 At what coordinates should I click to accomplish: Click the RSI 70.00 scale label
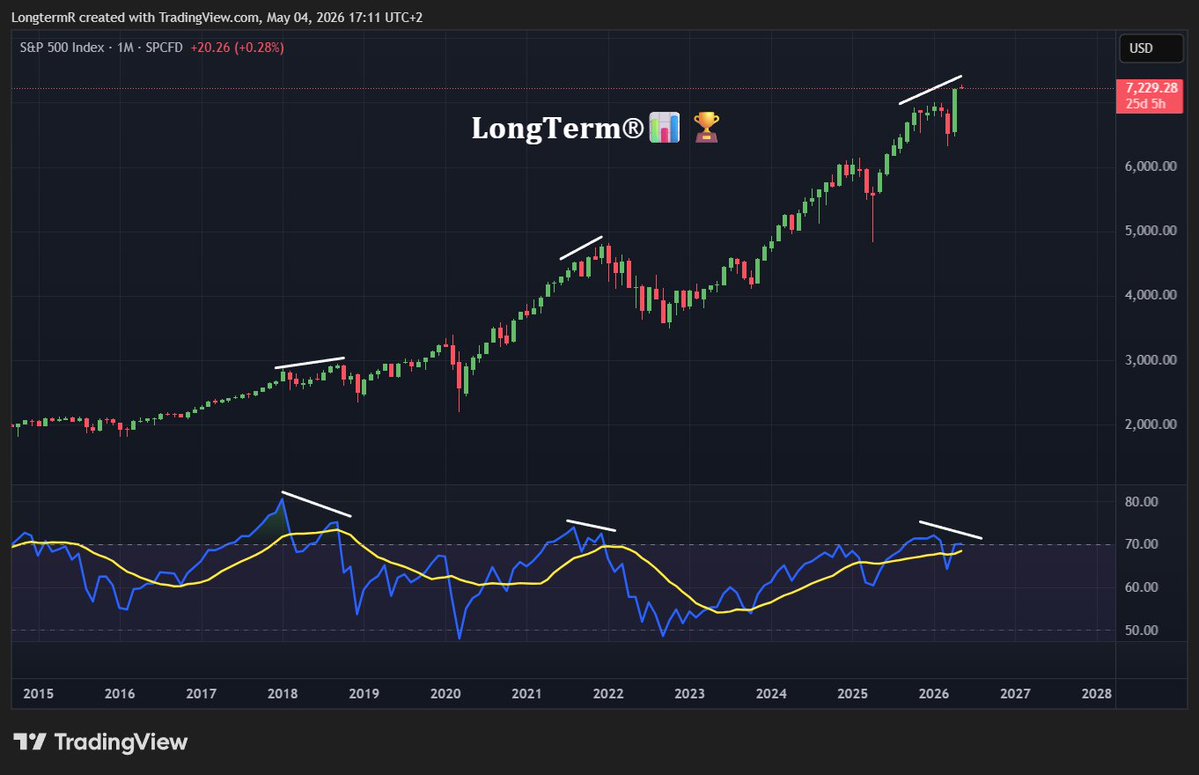tap(1141, 544)
